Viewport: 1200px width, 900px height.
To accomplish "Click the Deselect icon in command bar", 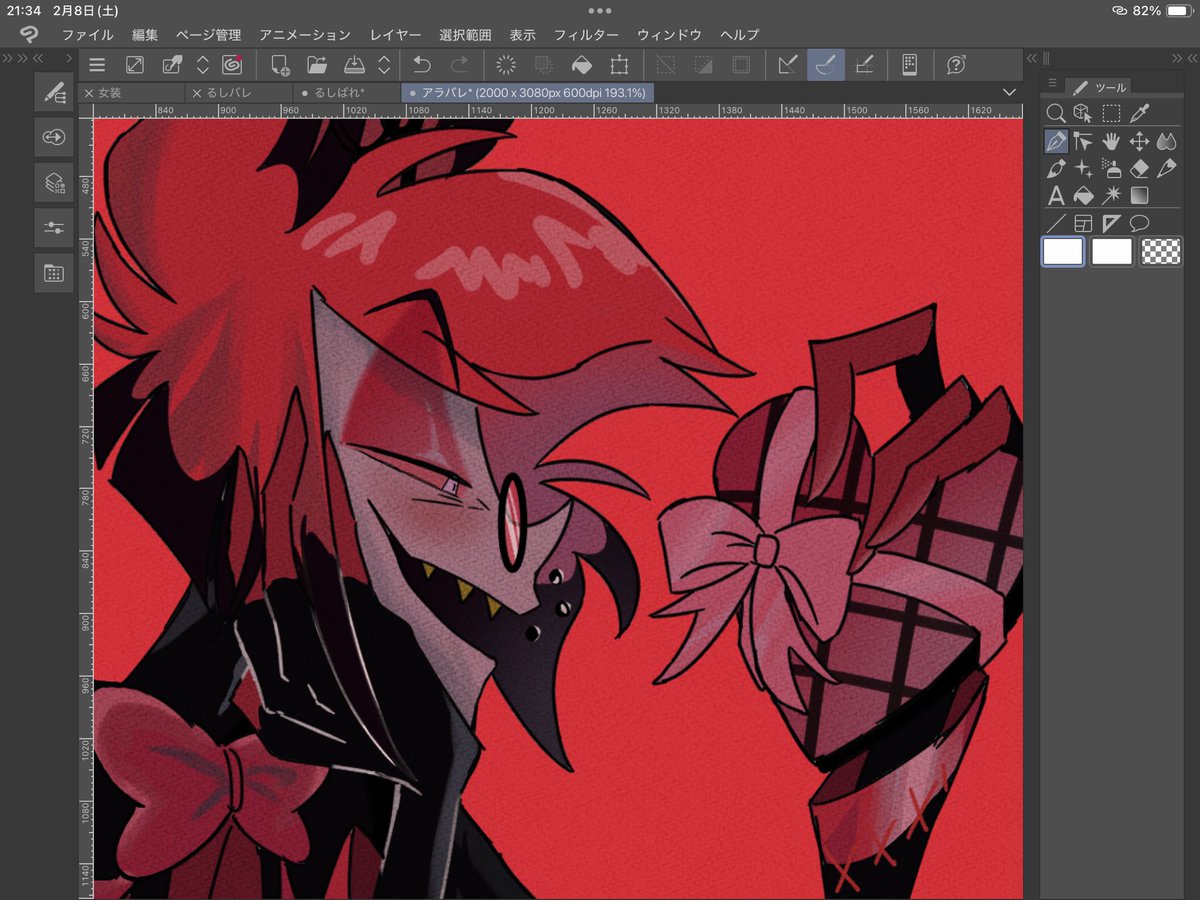I will tap(665, 65).
